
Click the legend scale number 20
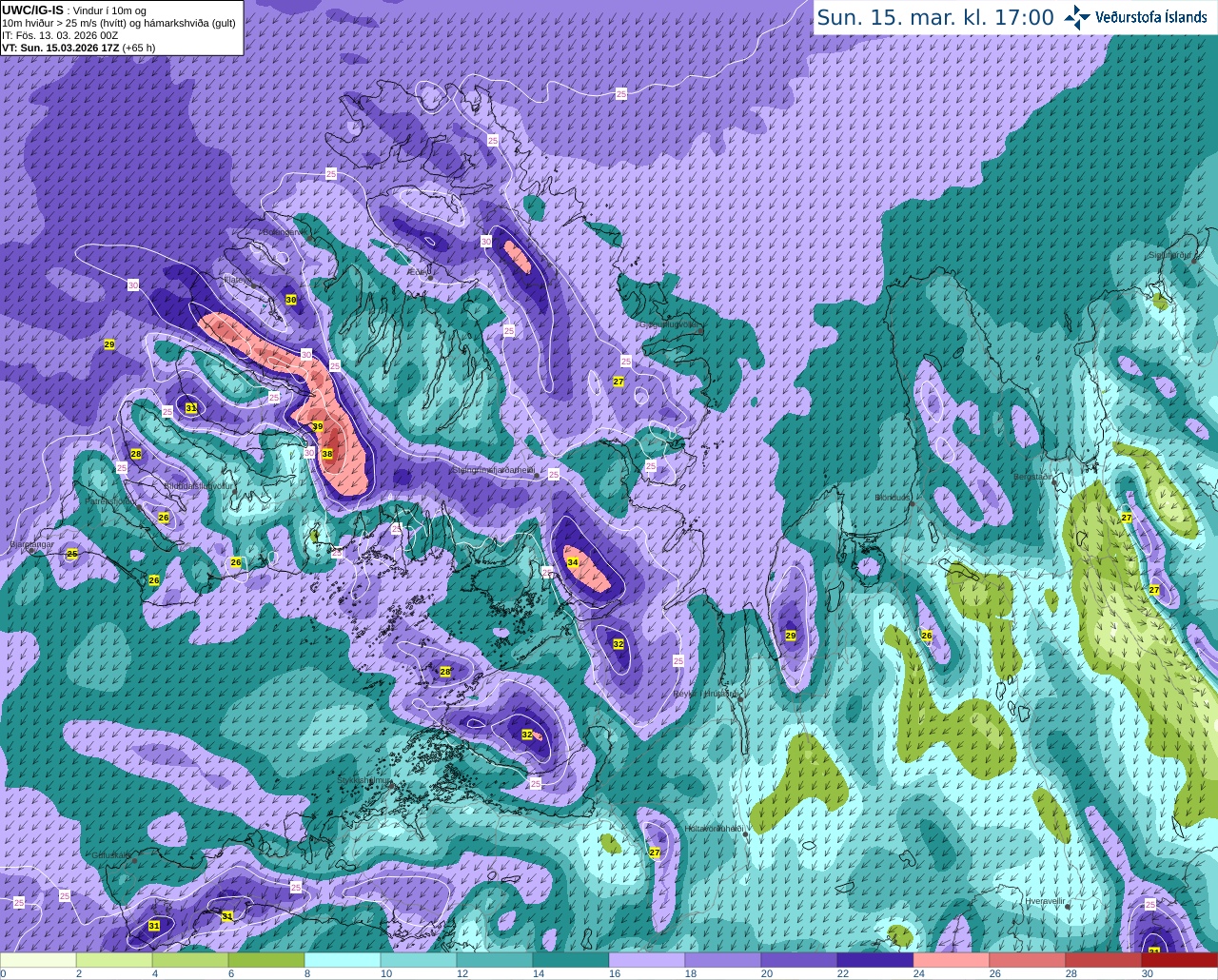click(x=767, y=973)
